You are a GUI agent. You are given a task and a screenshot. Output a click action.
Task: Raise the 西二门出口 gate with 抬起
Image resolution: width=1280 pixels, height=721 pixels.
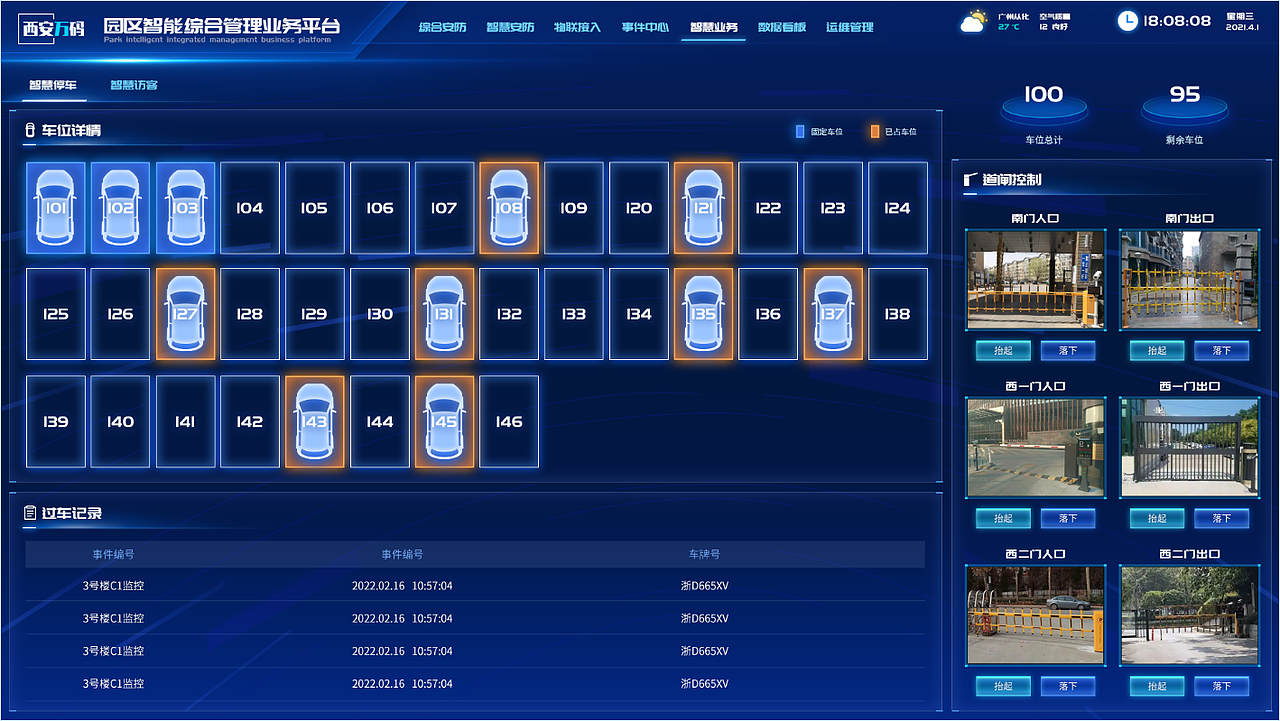click(x=1157, y=687)
